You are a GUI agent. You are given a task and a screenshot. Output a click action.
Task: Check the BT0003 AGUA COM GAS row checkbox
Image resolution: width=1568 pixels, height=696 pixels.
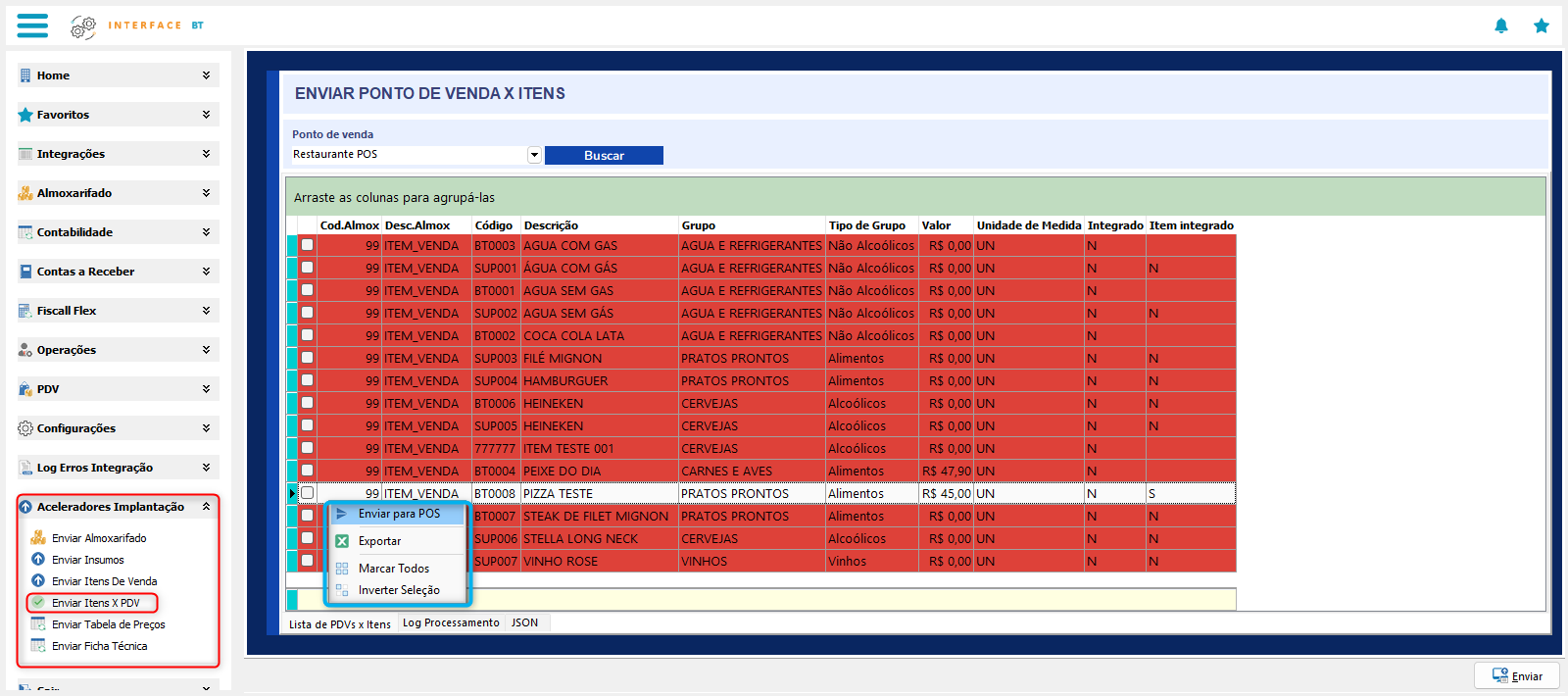tap(307, 245)
